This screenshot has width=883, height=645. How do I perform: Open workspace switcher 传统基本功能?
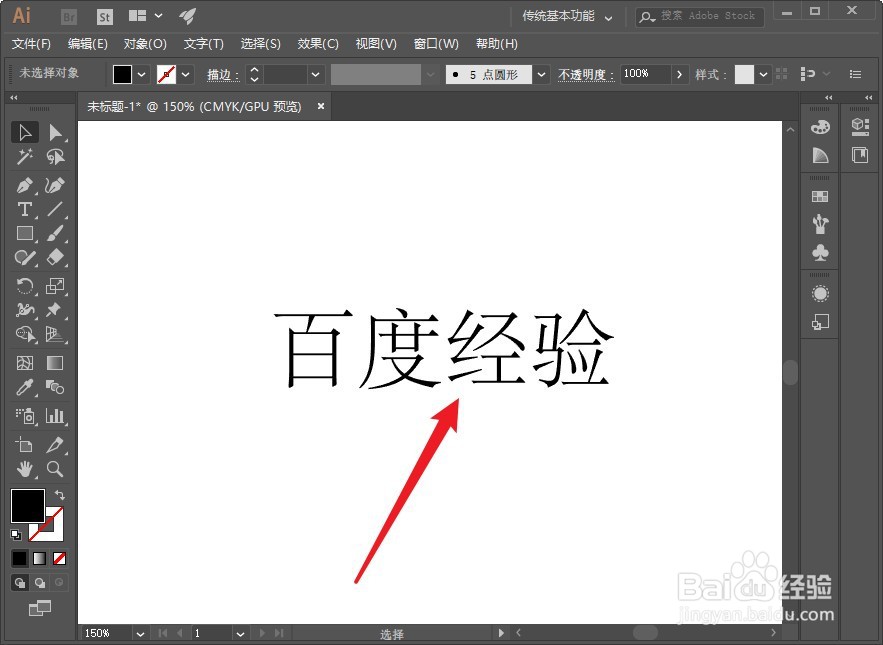click(567, 16)
